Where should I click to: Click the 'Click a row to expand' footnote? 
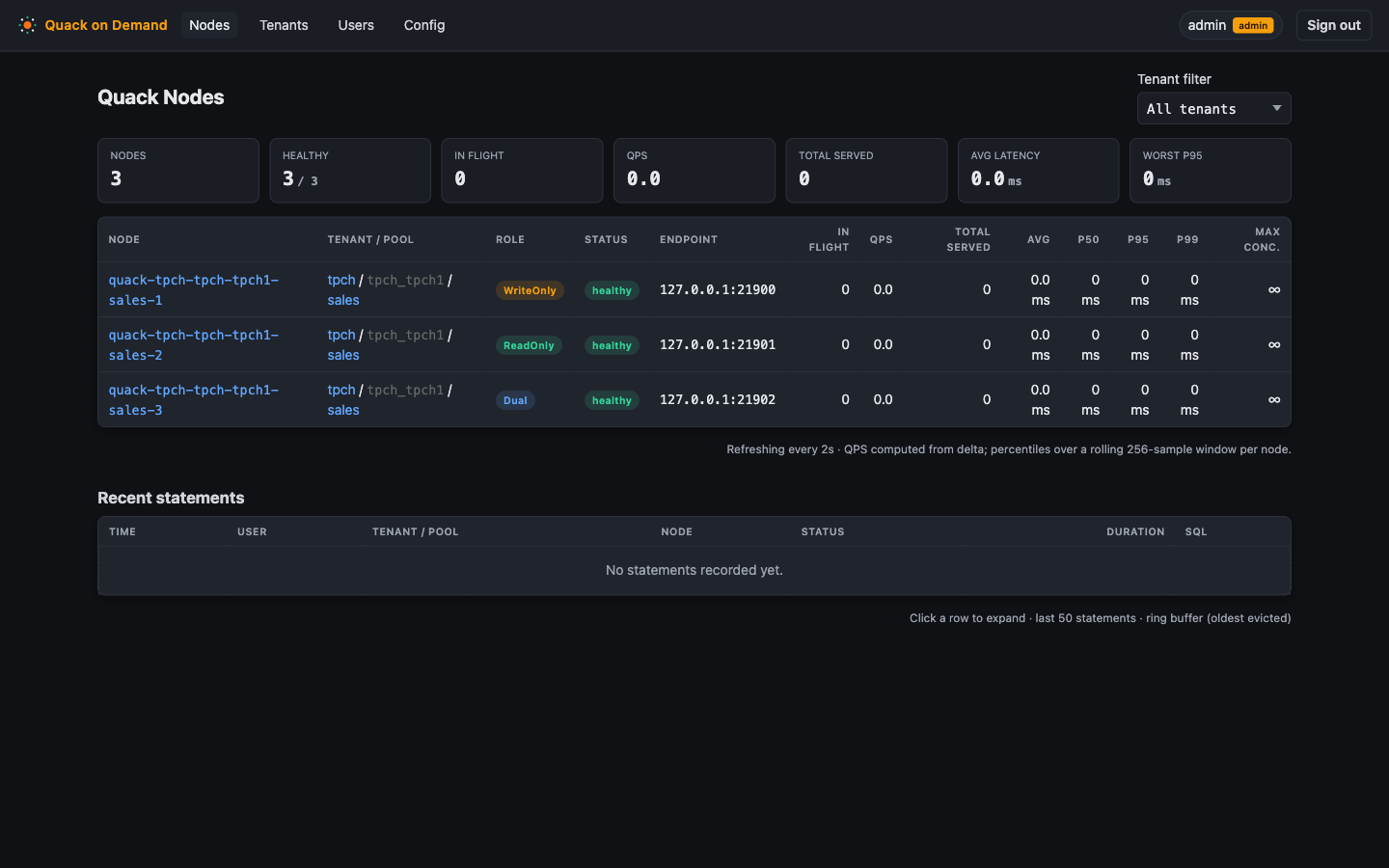pos(1100,618)
